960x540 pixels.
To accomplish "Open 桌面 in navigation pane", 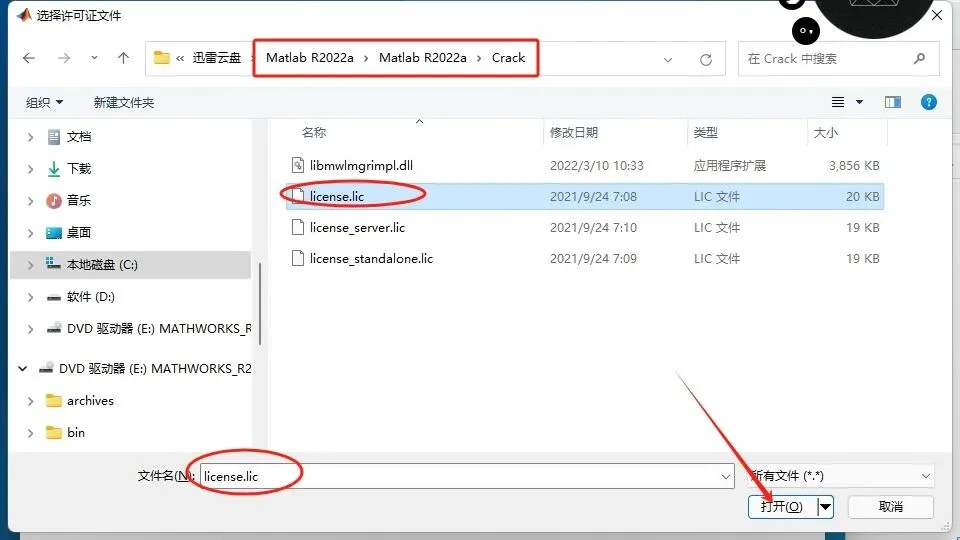I will (x=79, y=233).
